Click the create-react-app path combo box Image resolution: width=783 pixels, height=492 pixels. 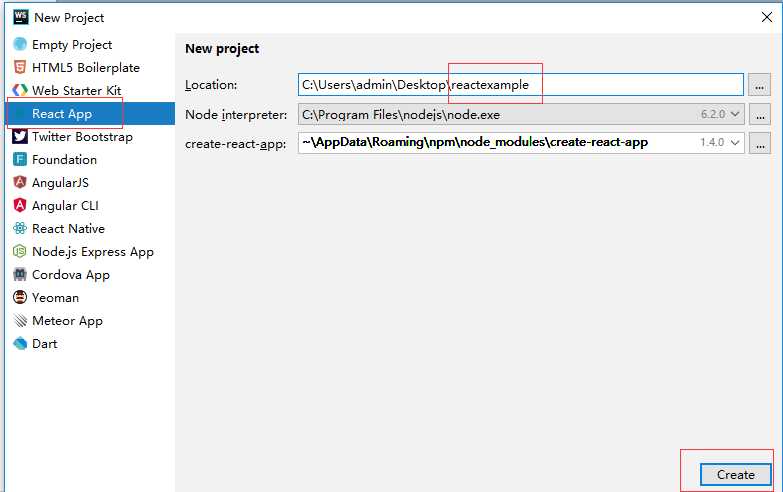521,142
